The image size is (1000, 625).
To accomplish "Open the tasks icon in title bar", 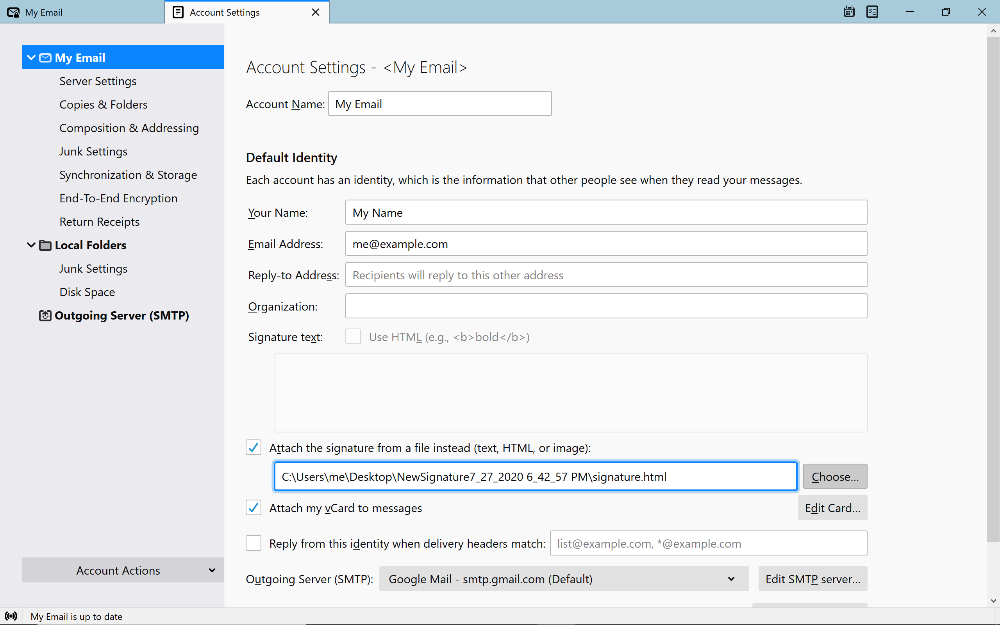I will (872, 12).
